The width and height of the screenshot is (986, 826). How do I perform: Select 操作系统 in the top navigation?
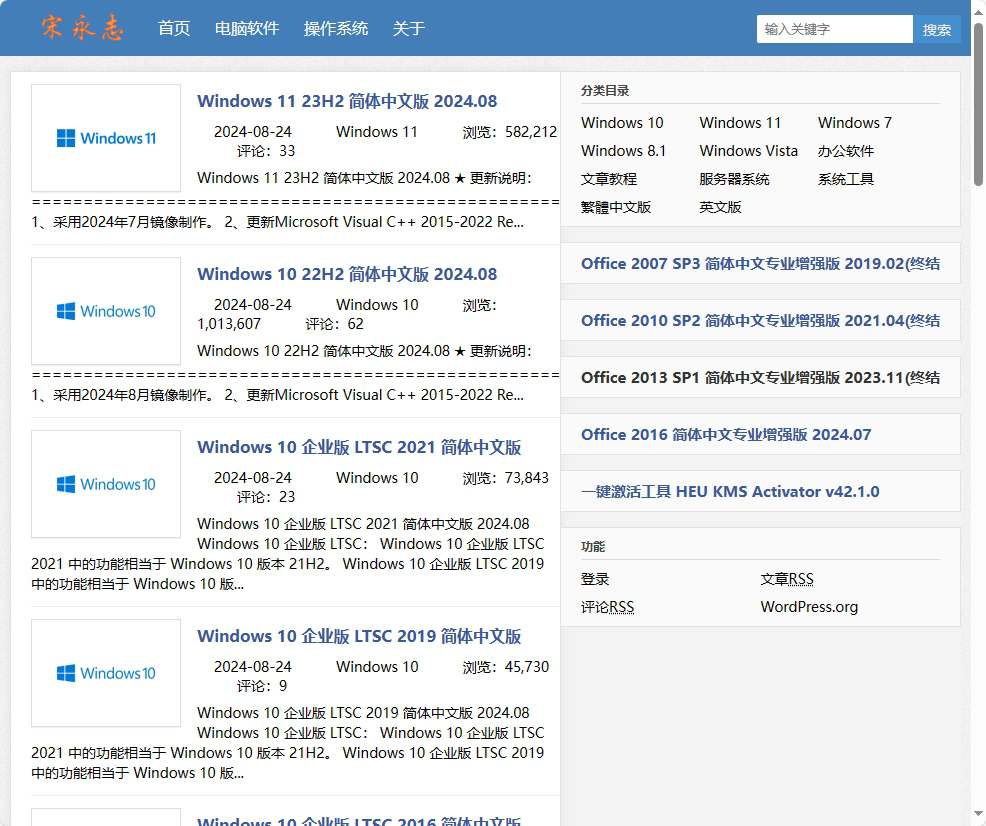click(336, 29)
